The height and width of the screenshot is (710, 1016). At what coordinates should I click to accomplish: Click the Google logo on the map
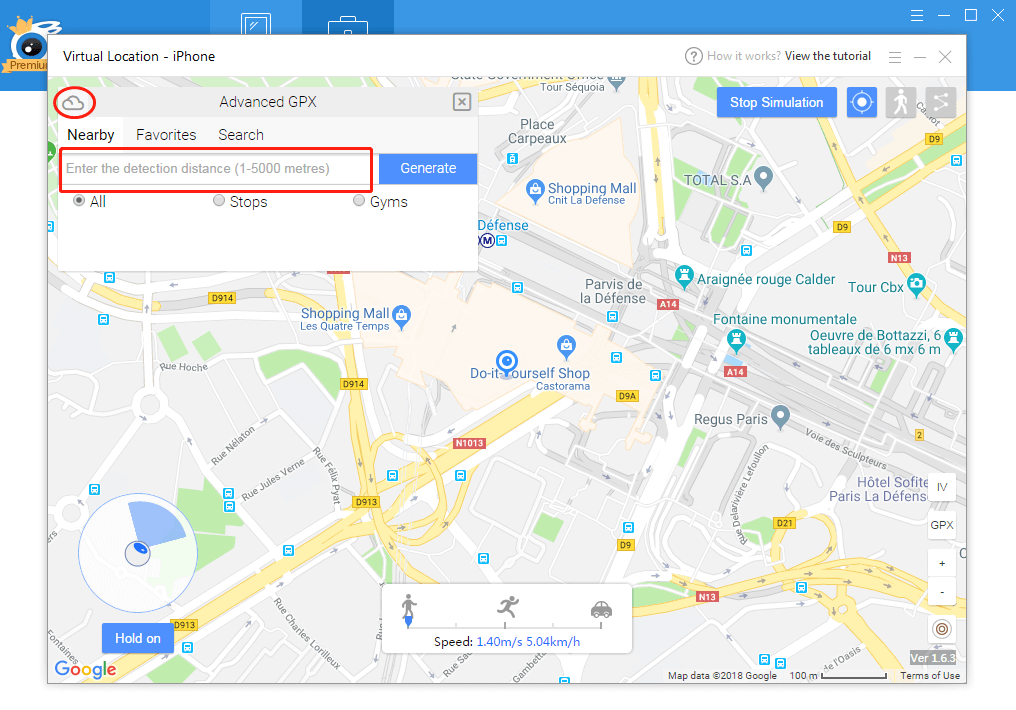pyautogui.click(x=86, y=669)
